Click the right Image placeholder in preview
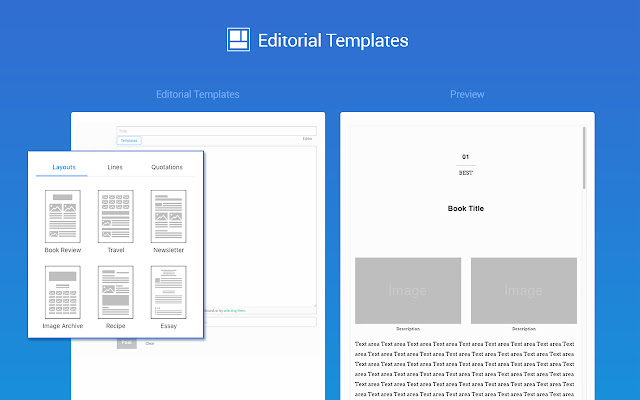 [524, 291]
